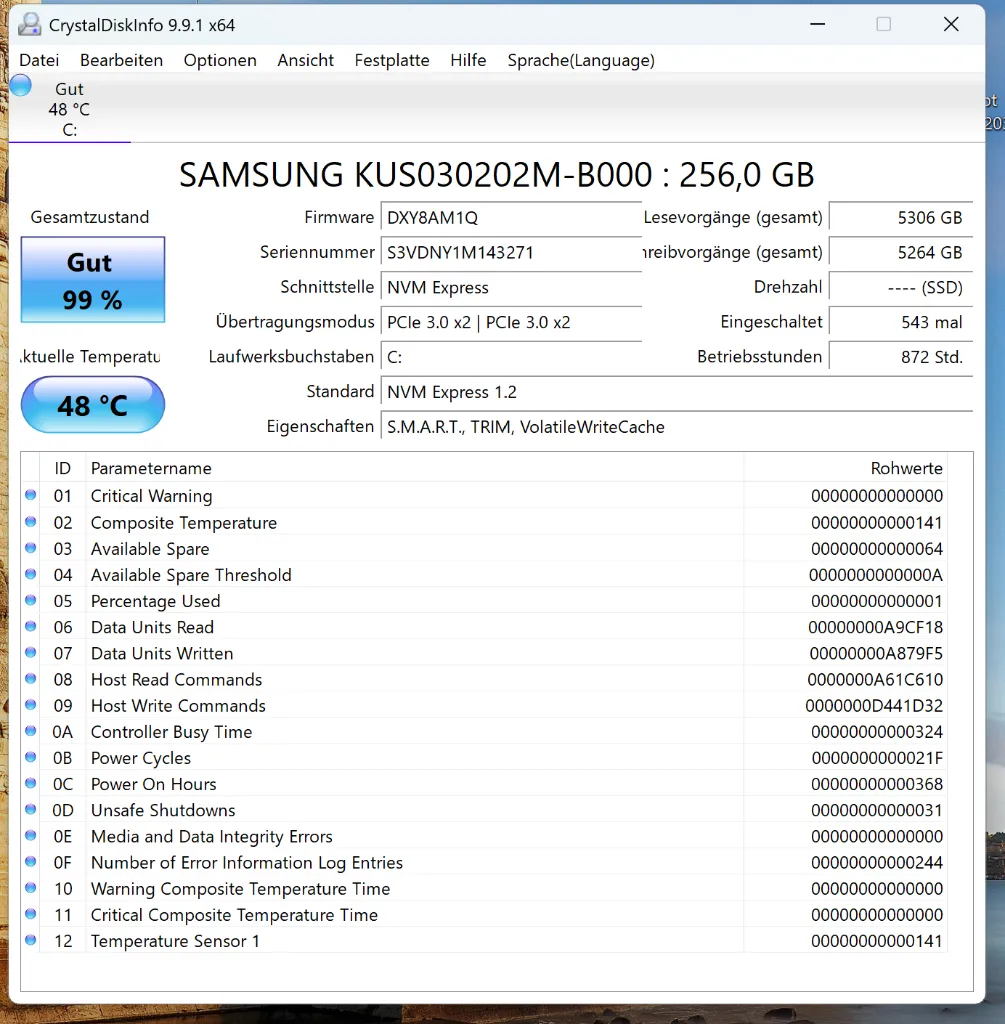Click the Firmware field DXY8AM1Q

tap(511, 217)
